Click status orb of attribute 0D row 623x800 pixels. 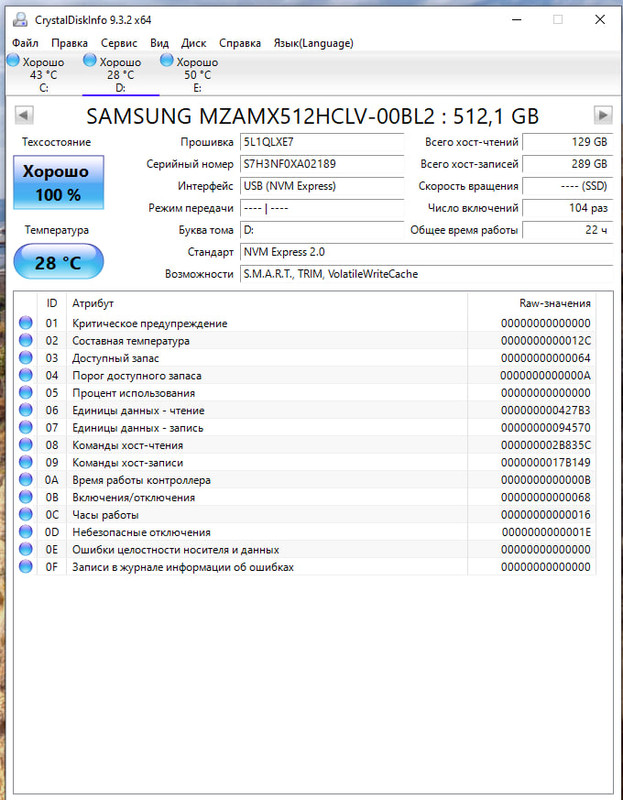pyautogui.click(x=26, y=532)
